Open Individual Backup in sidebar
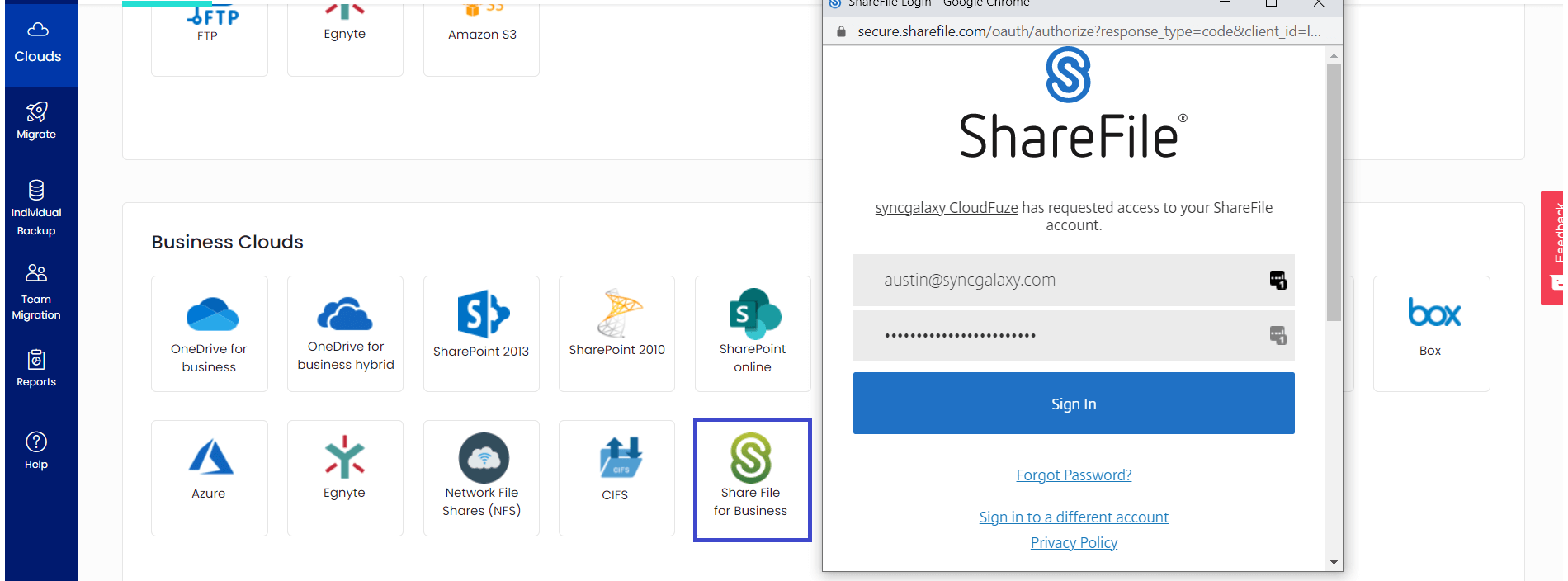1568x581 pixels. tap(36, 208)
